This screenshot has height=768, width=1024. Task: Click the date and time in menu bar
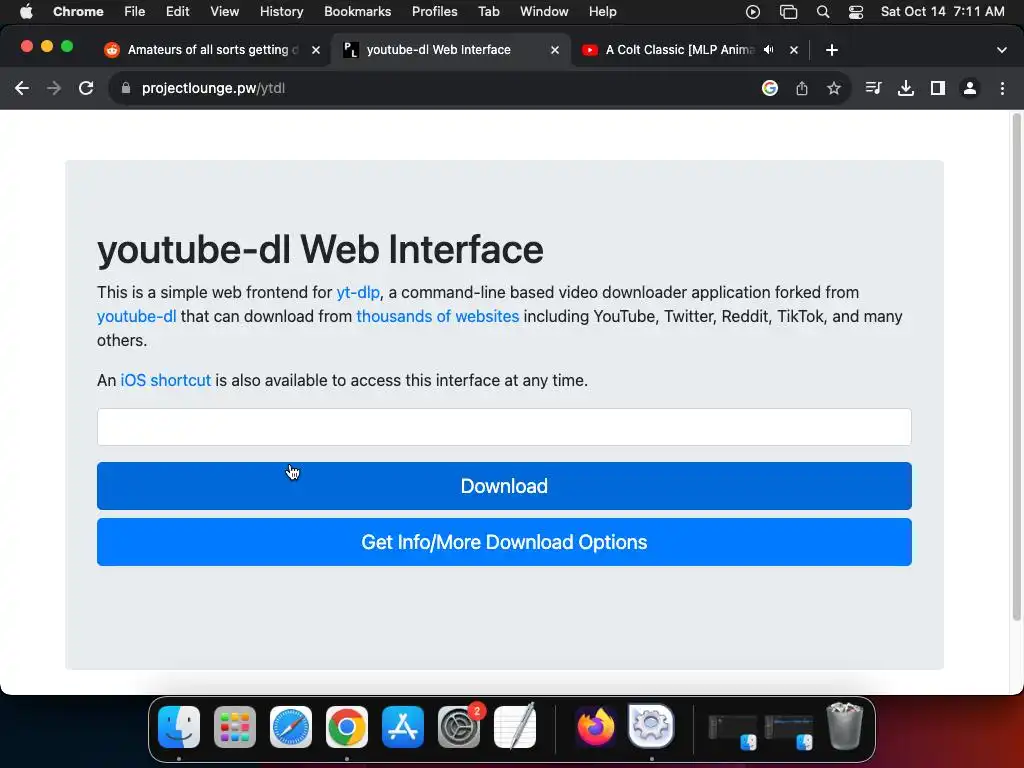[x=942, y=12]
